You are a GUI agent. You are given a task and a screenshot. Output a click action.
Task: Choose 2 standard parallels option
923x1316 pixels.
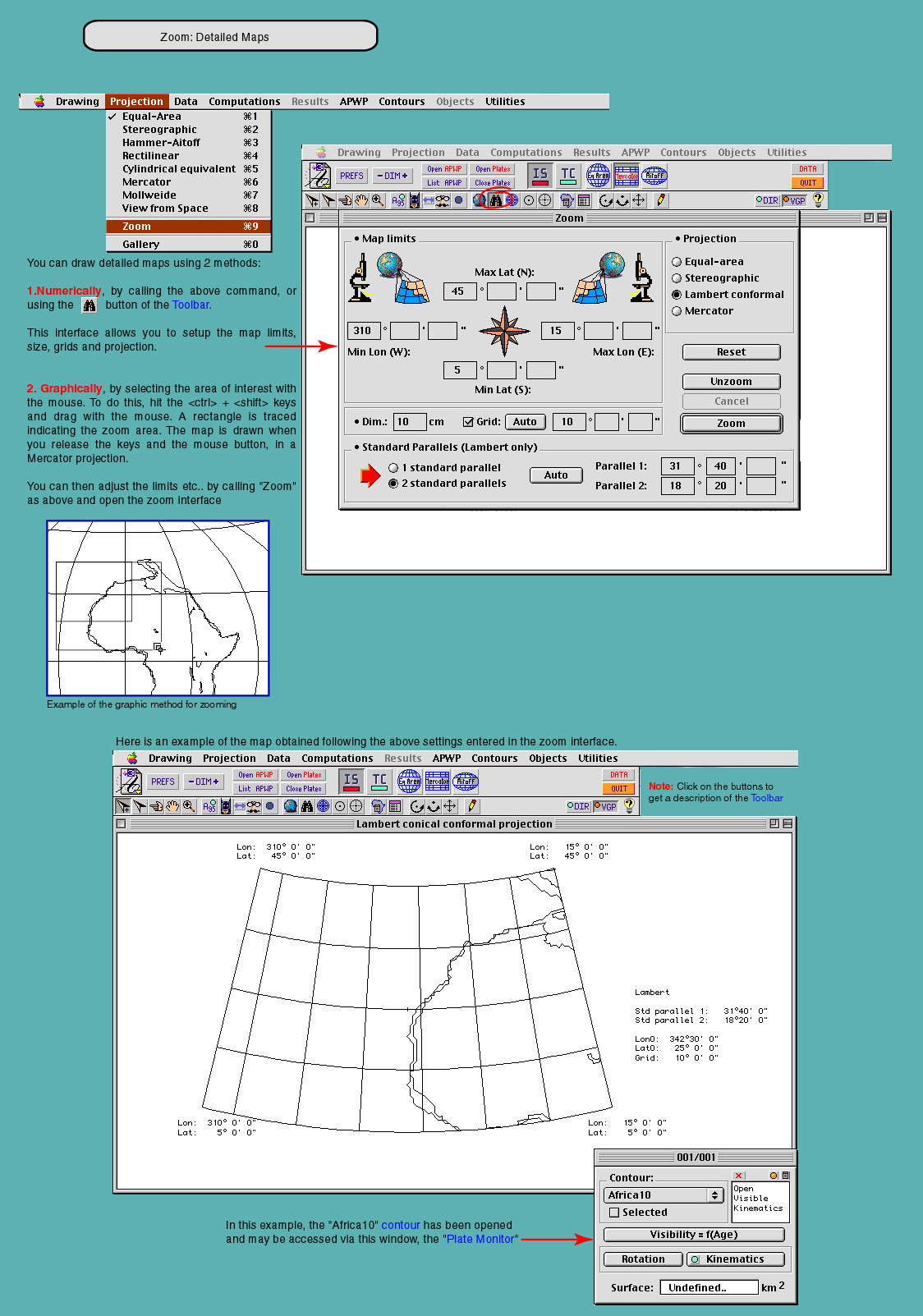coord(393,484)
